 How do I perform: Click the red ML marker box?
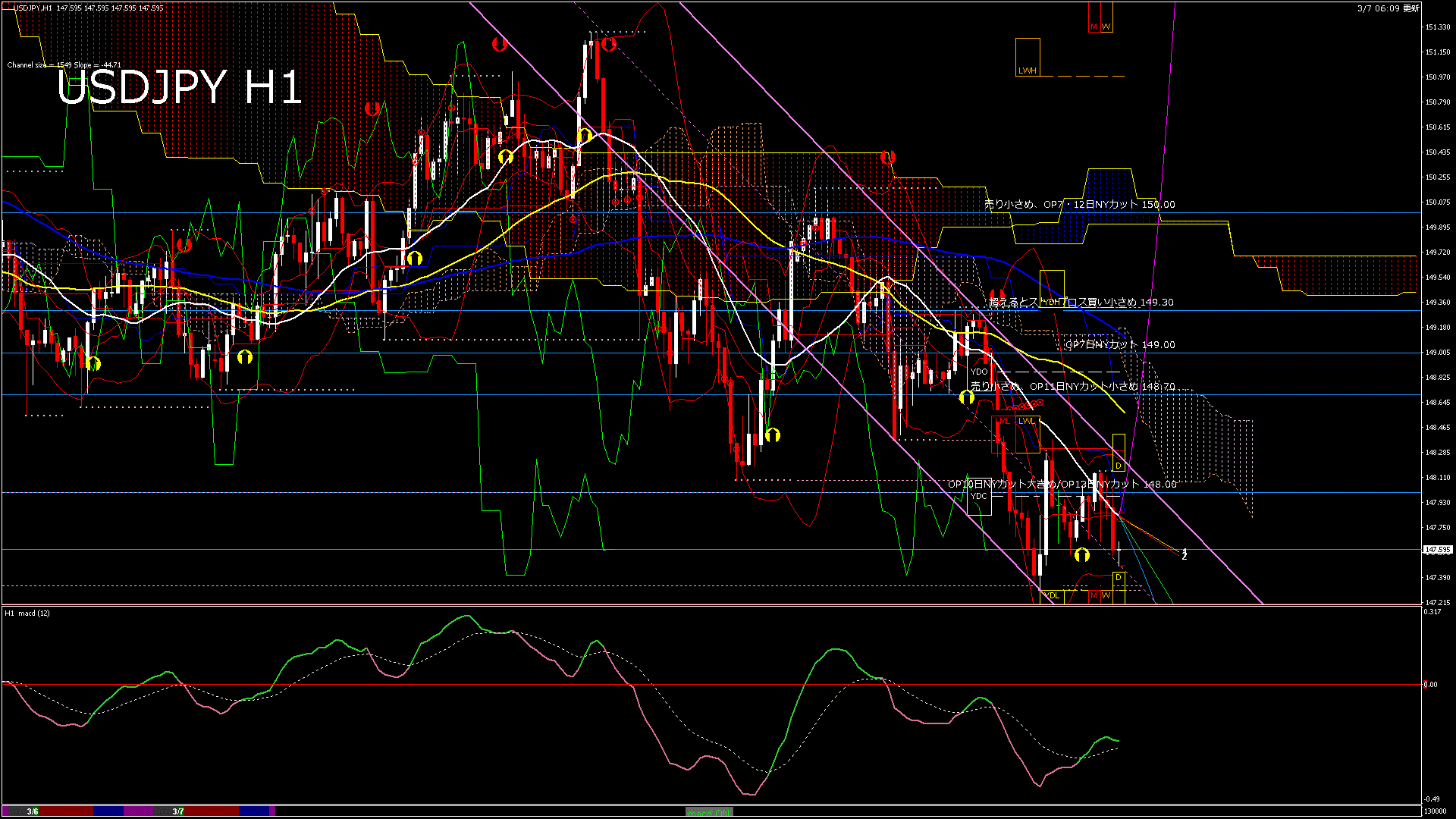pos(1004,421)
